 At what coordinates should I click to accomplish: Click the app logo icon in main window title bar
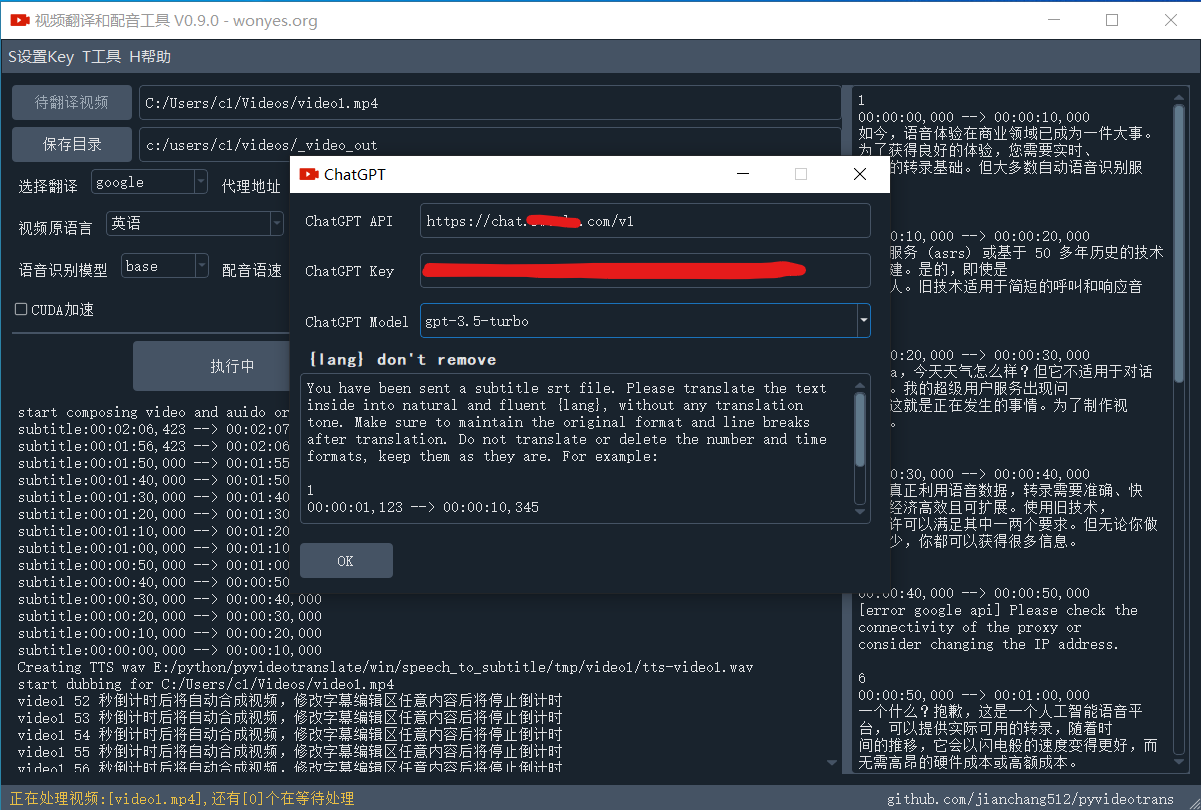18,20
